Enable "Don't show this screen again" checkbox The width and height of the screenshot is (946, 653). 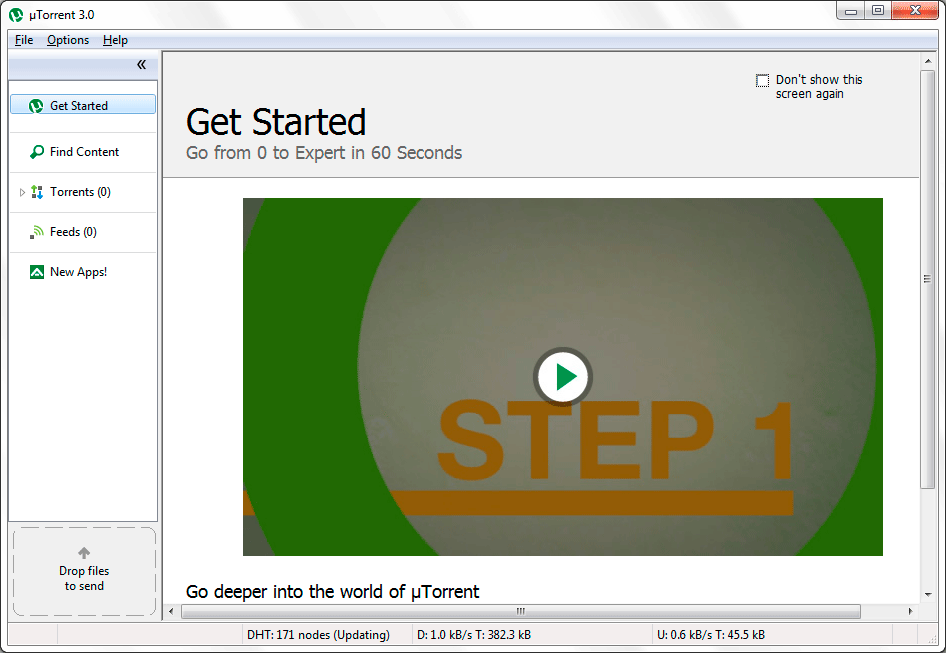(x=763, y=80)
